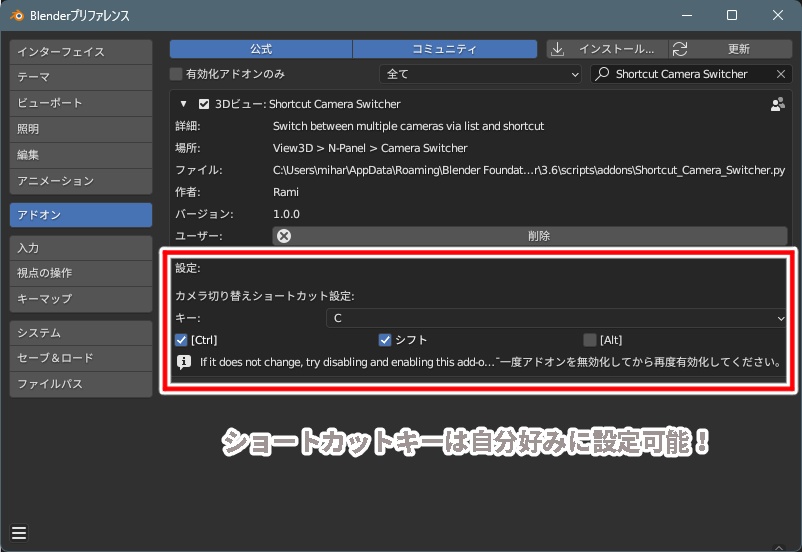Click the community users icon on add-on row
This screenshot has width=802, height=552.
point(777,104)
